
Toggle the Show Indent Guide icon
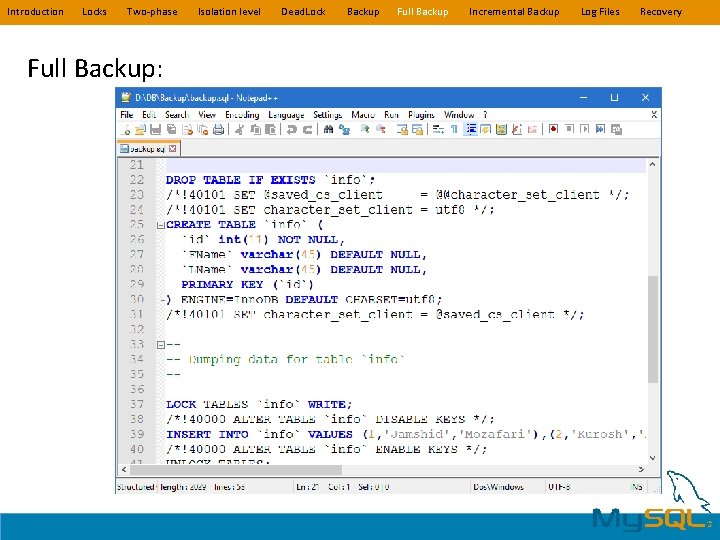click(x=471, y=129)
